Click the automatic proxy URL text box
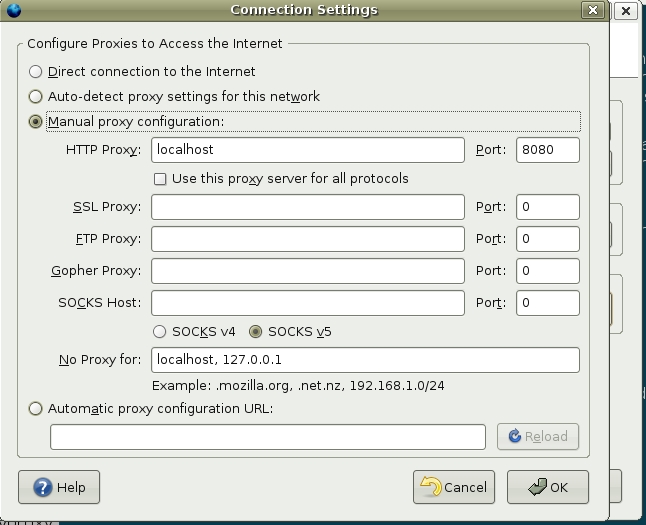 [x=268, y=437]
